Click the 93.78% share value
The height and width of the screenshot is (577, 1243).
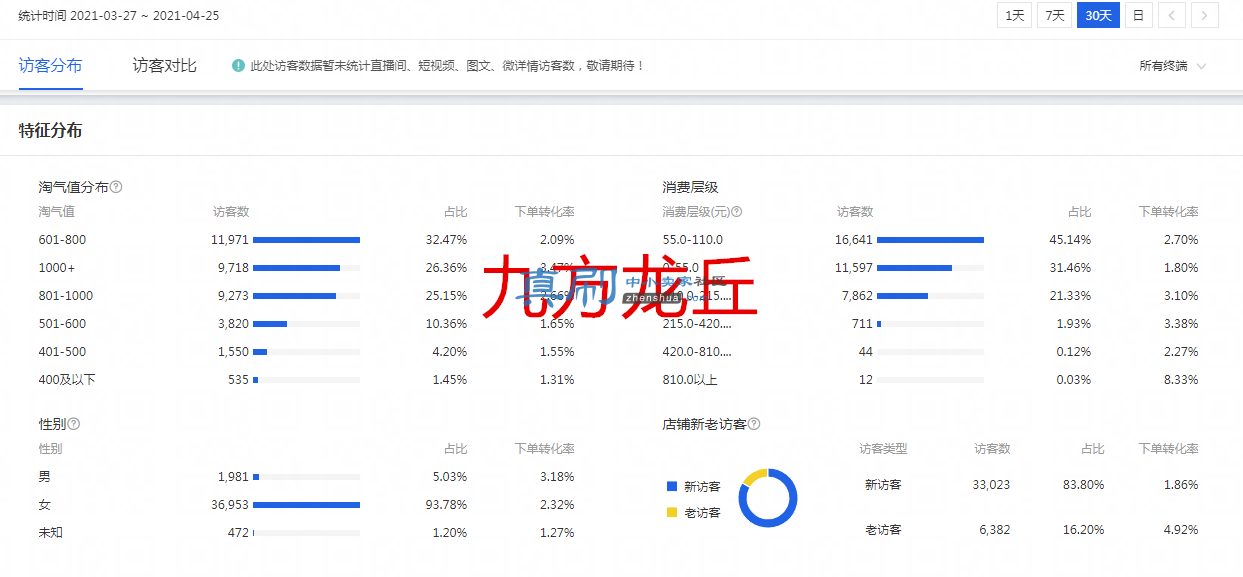(x=446, y=505)
